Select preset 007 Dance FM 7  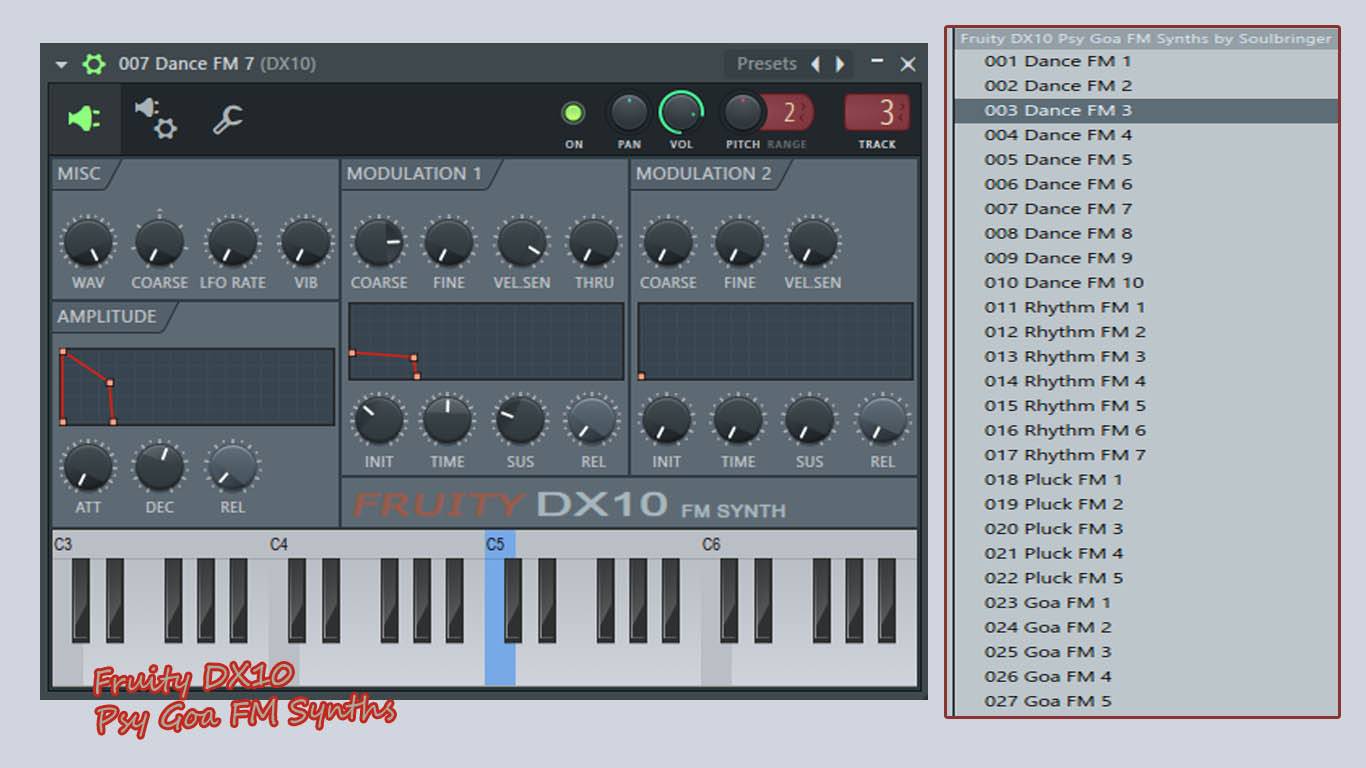1146,208
